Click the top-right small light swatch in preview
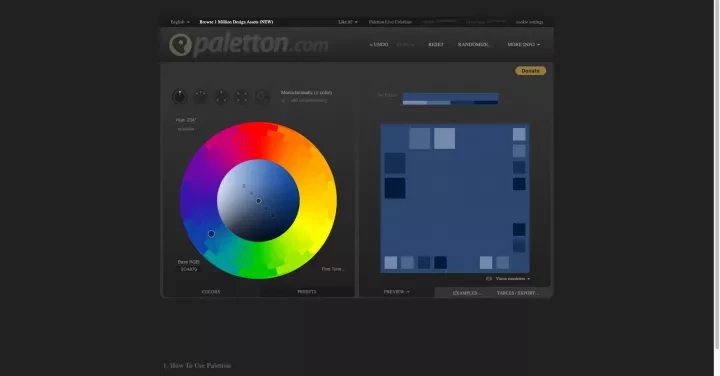 pyautogui.click(x=519, y=134)
